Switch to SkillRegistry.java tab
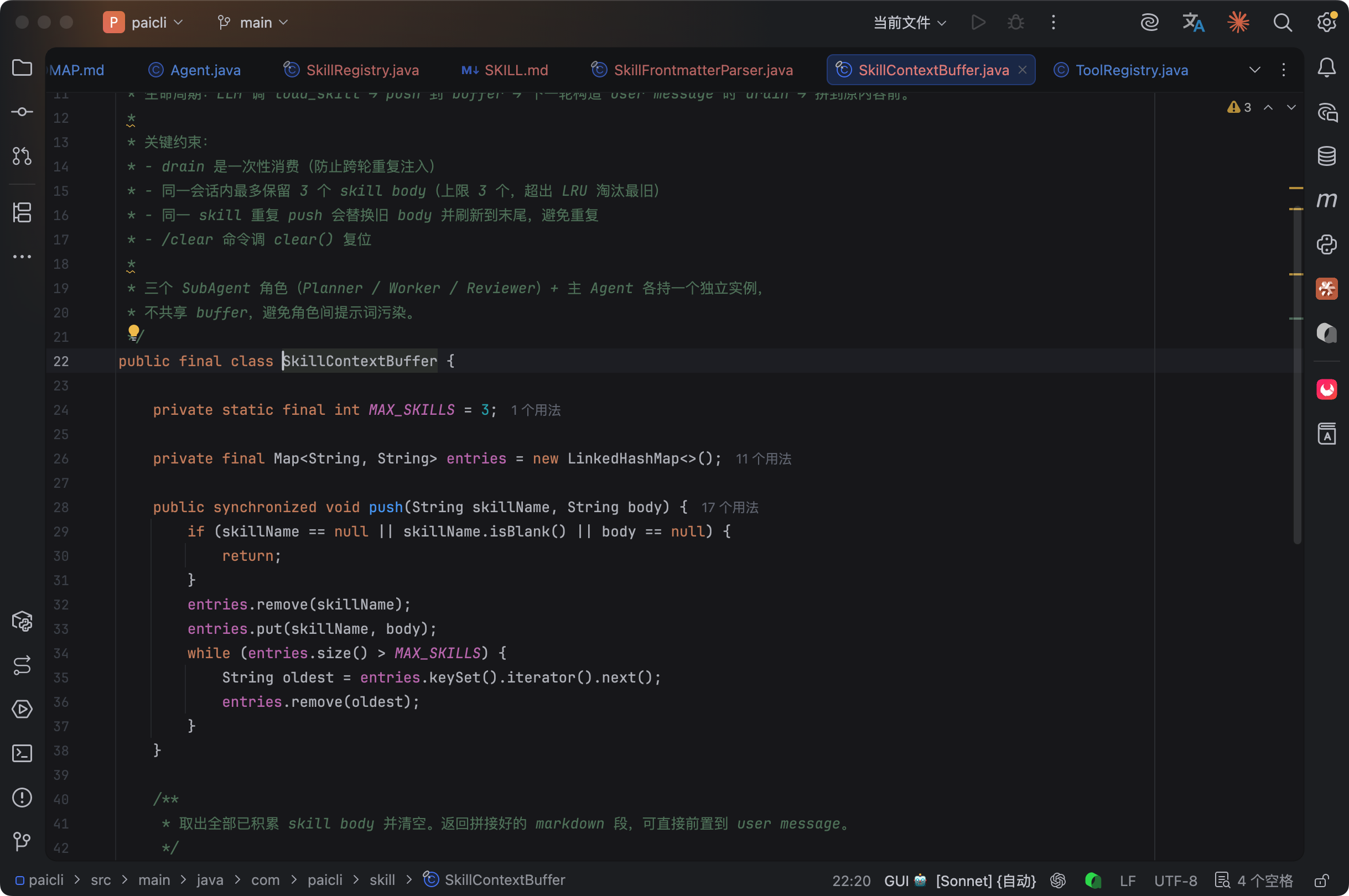Image resolution: width=1349 pixels, height=896 pixels. click(351, 70)
